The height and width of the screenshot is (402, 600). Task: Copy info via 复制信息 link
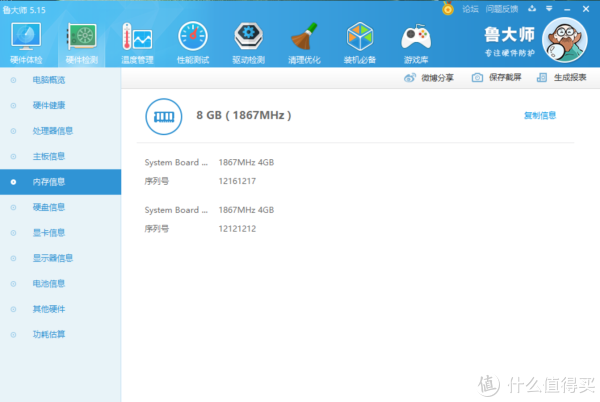pyautogui.click(x=540, y=116)
